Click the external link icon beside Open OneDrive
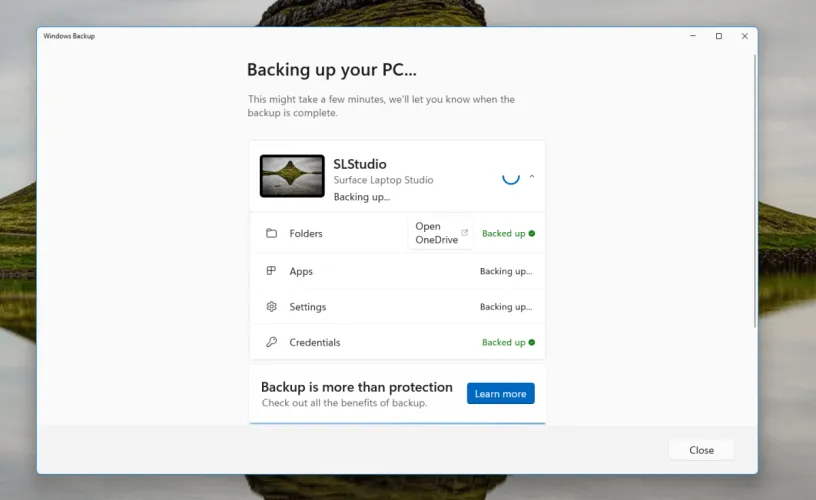 click(x=464, y=233)
